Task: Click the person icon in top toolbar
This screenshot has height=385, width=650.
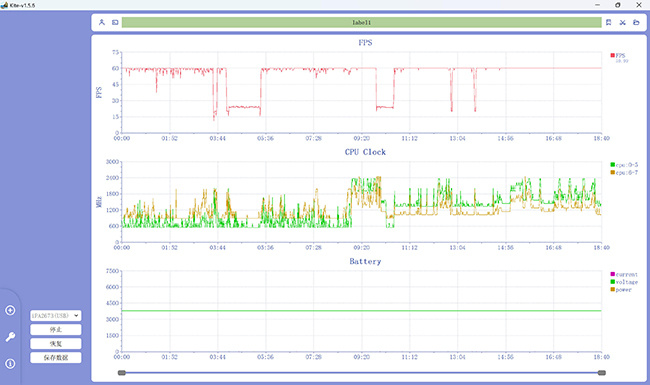Action: coord(102,22)
